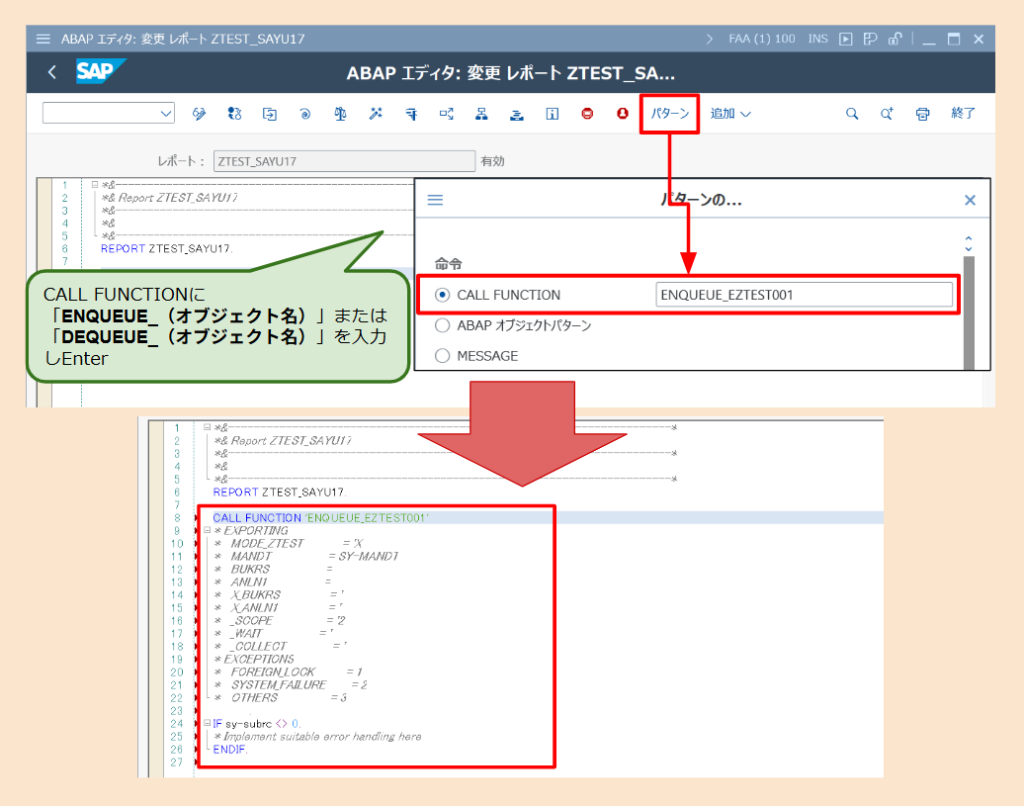Click the scales check toolbar icon
This screenshot has width=1024, height=806.
click(338, 114)
